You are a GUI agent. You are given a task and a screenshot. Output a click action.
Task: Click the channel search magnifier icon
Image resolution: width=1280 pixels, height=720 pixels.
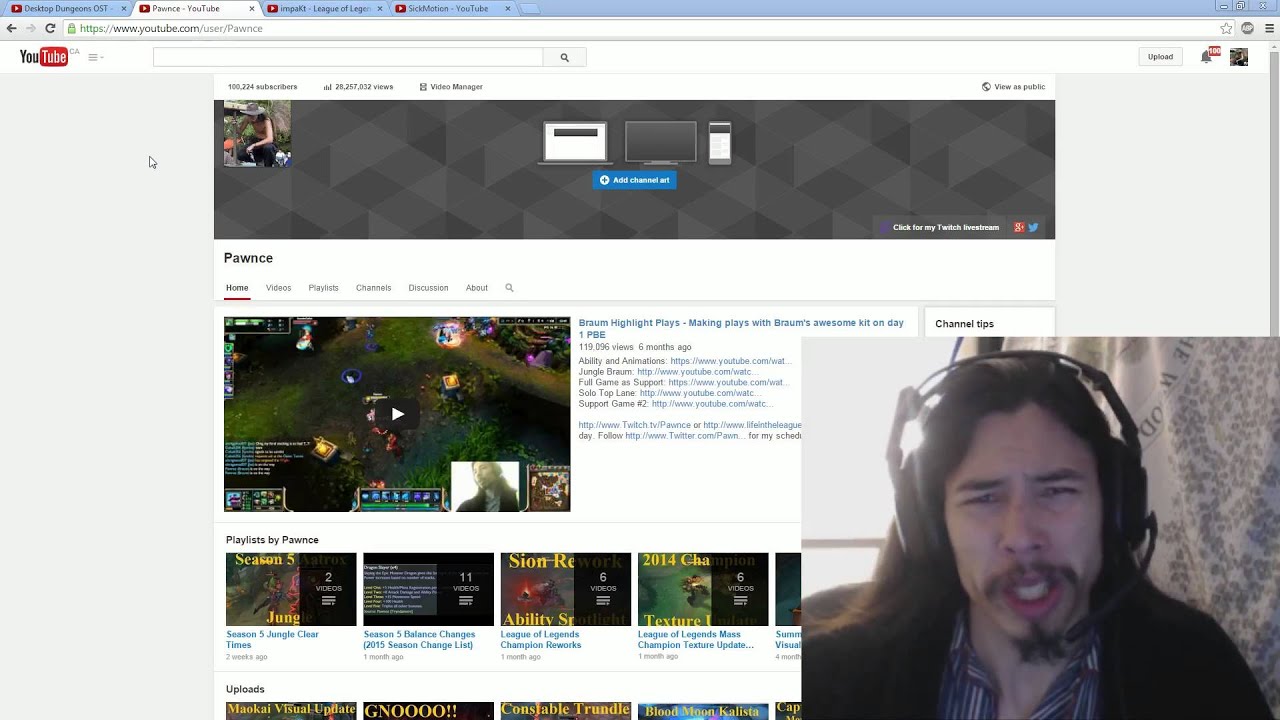pos(509,288)
